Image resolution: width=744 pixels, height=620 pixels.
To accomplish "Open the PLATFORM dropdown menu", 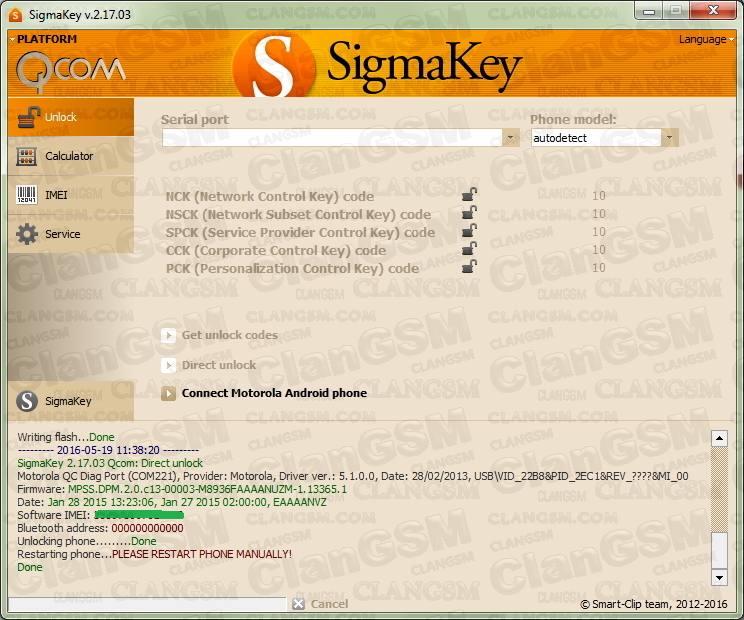I will coord(43,39).
